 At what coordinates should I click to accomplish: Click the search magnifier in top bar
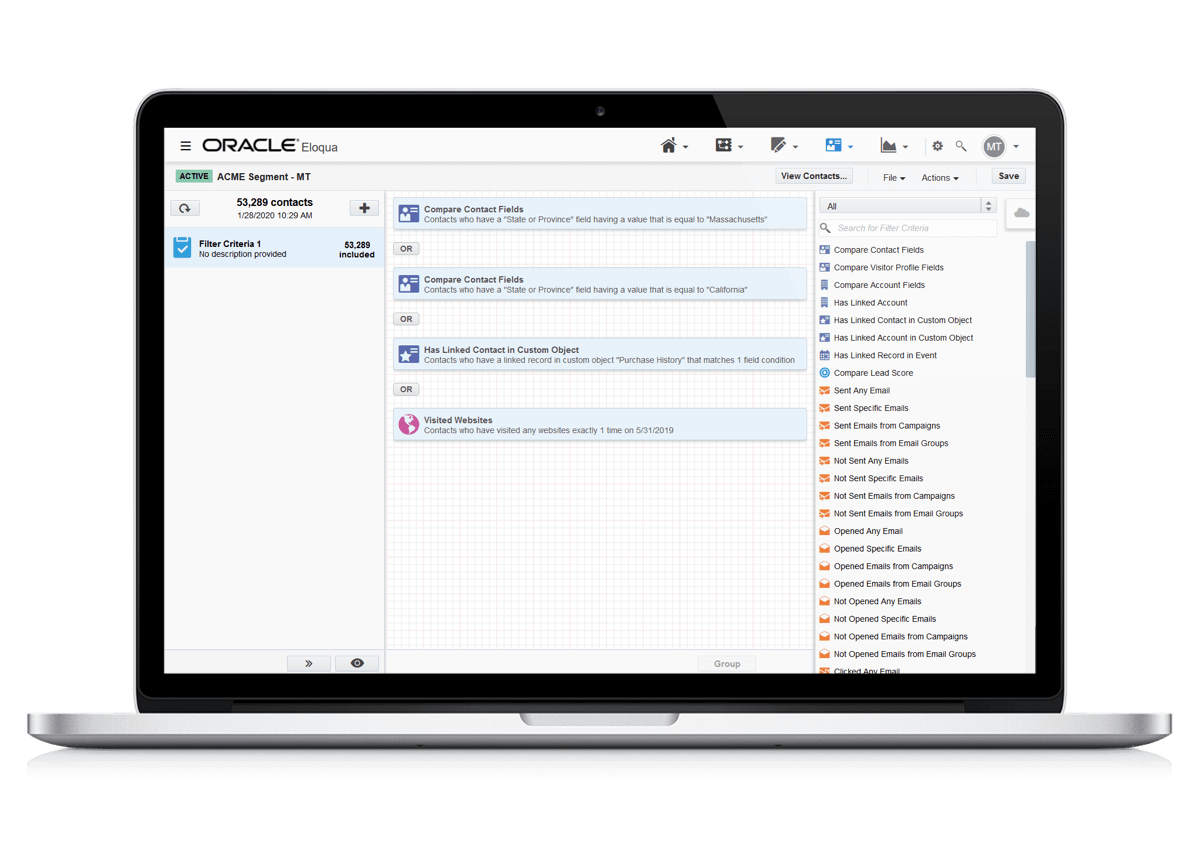pyautogui.click(x=961, y=146)
